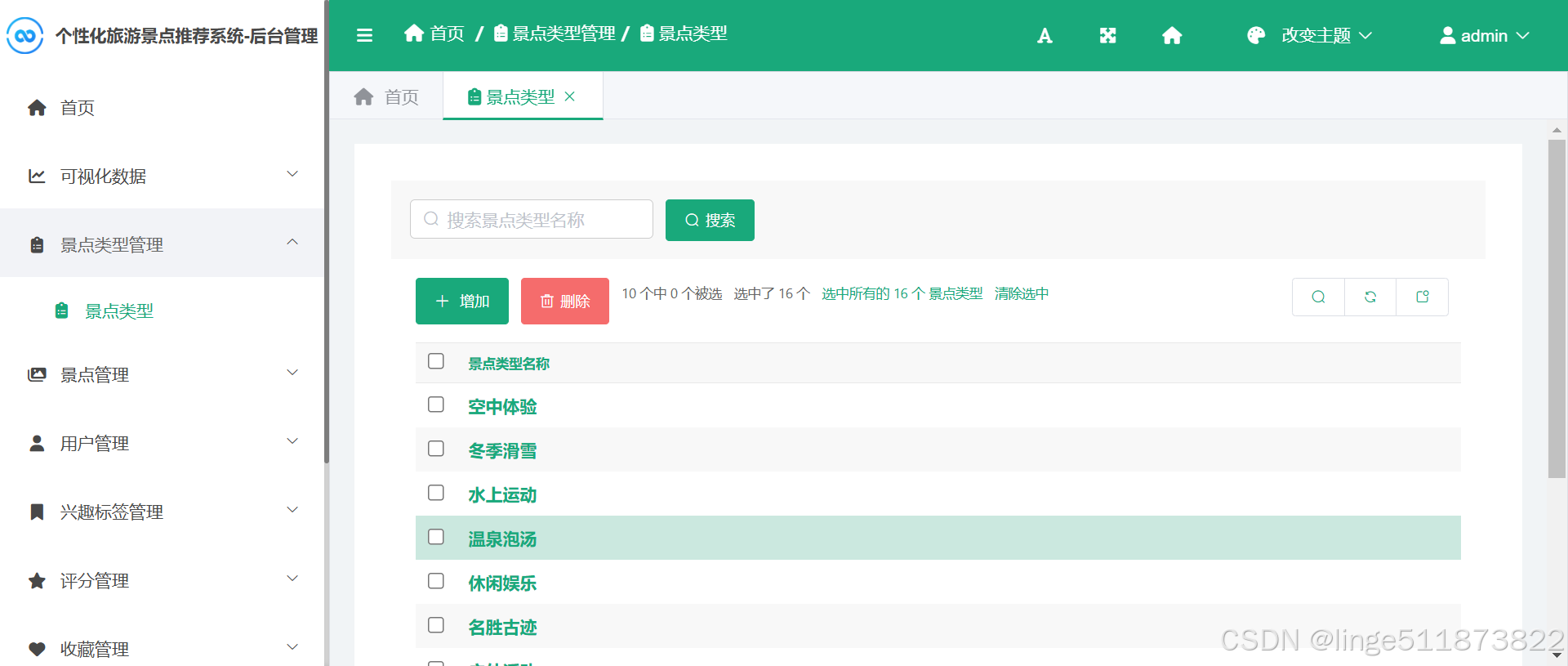1568x666 pixels.
Task: Toggle sidebar with hamburger menu icon
Action: [365, 35]
